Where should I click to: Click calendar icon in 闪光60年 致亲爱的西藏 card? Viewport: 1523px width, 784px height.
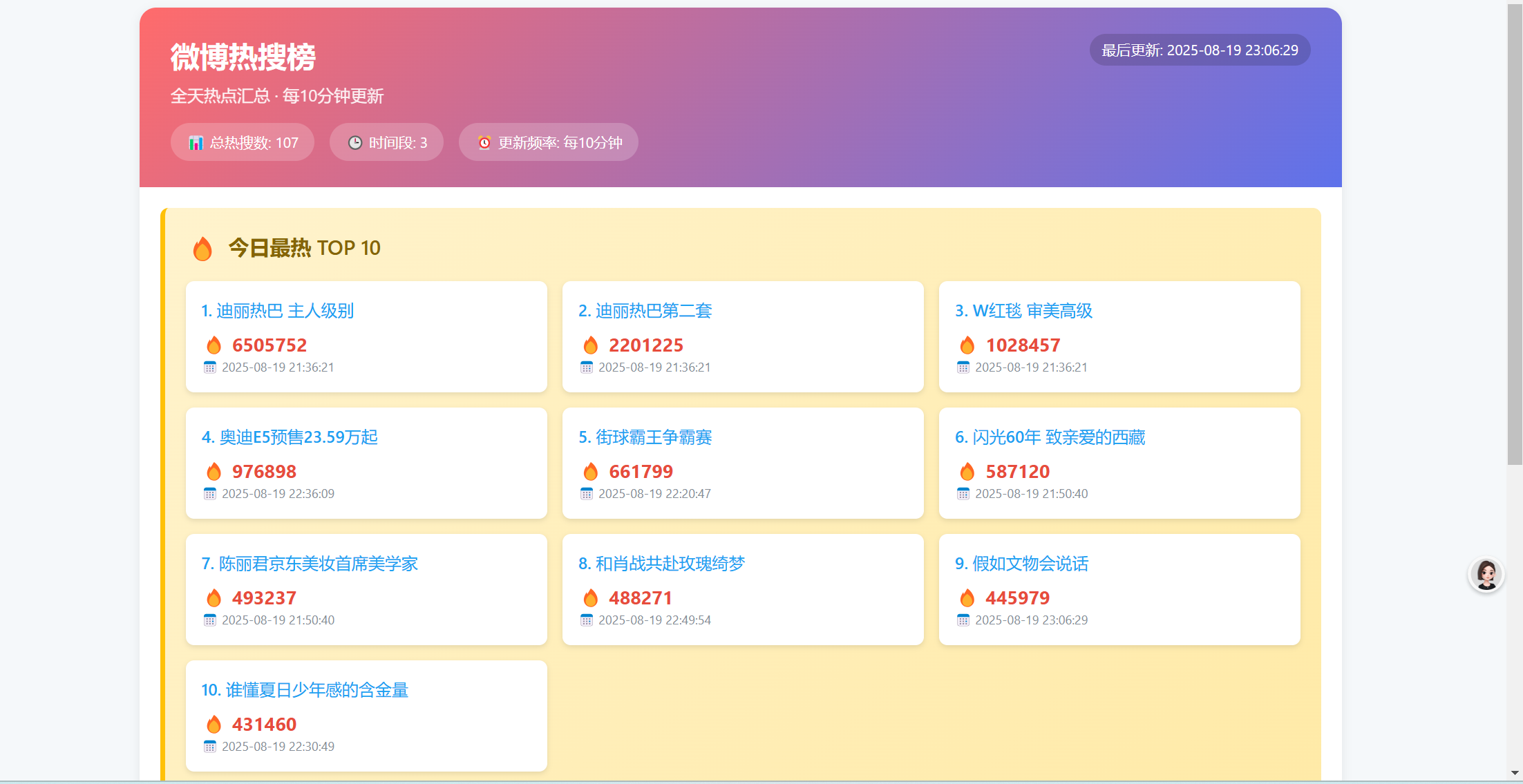(963, 494)
